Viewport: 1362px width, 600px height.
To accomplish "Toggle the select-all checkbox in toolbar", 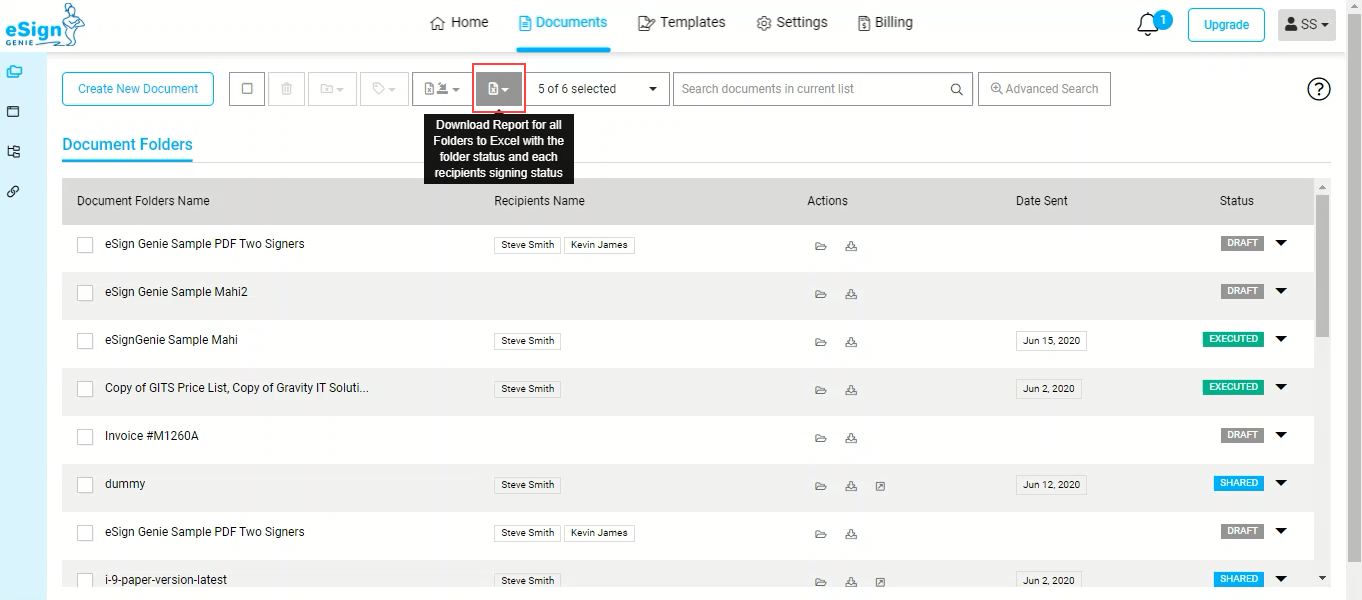I will (x=247, y=89).
